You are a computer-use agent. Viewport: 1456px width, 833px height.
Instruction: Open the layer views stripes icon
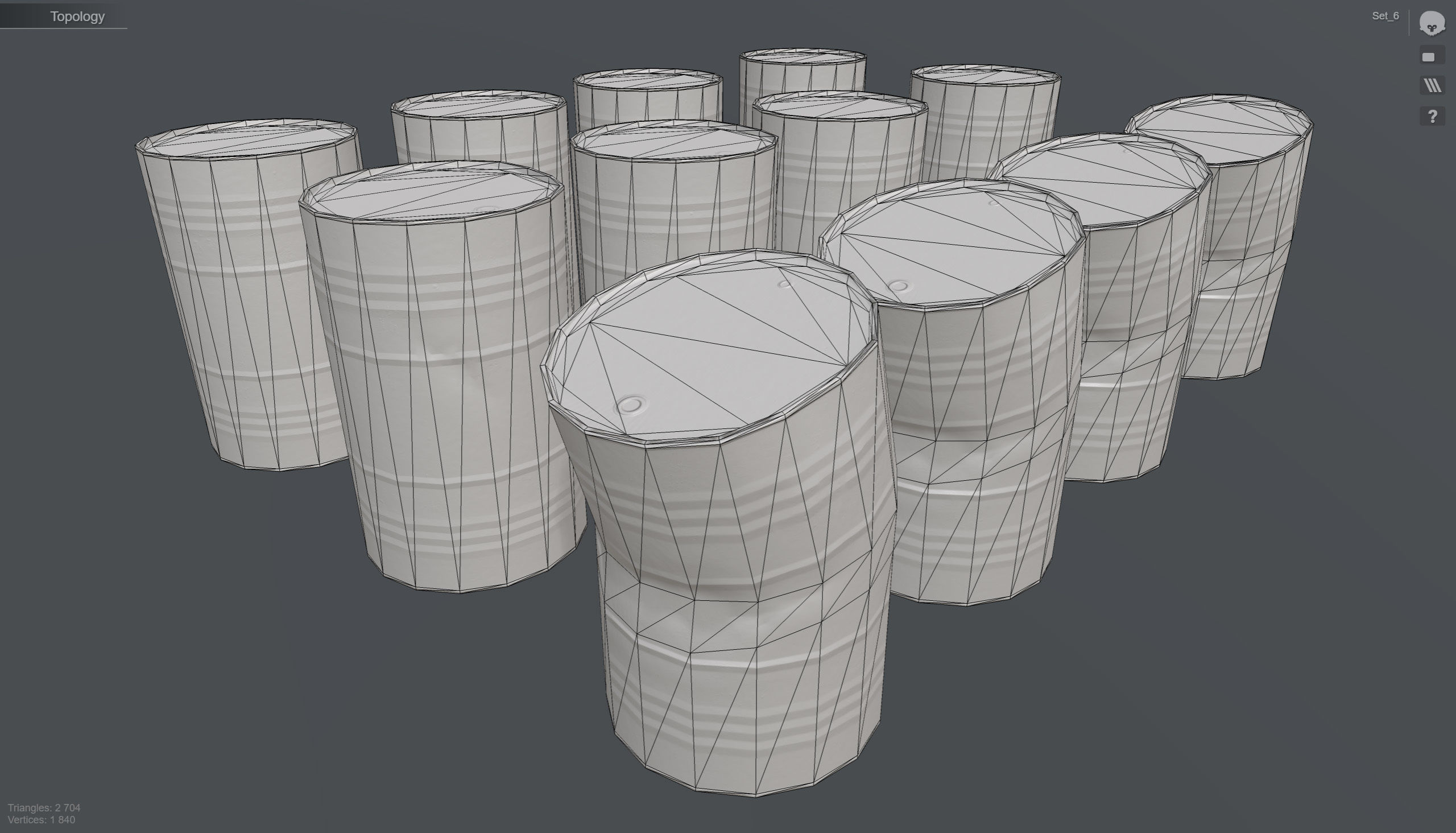[x=1432, y=86]
